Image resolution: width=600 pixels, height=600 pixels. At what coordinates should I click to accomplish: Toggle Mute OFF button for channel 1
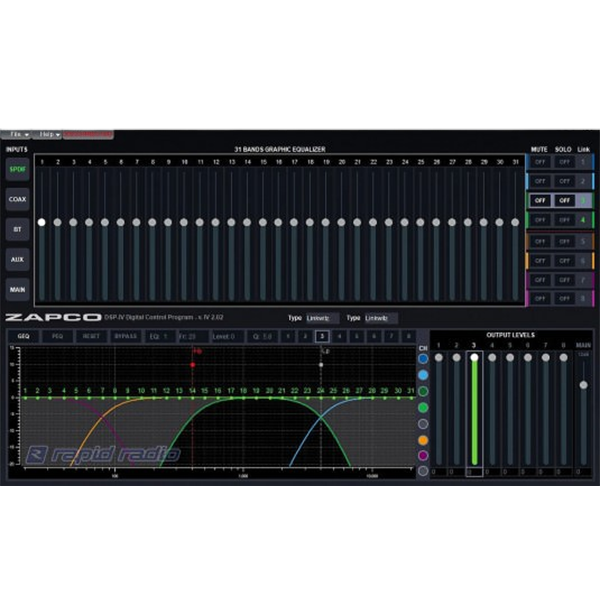tap(540, 162)
